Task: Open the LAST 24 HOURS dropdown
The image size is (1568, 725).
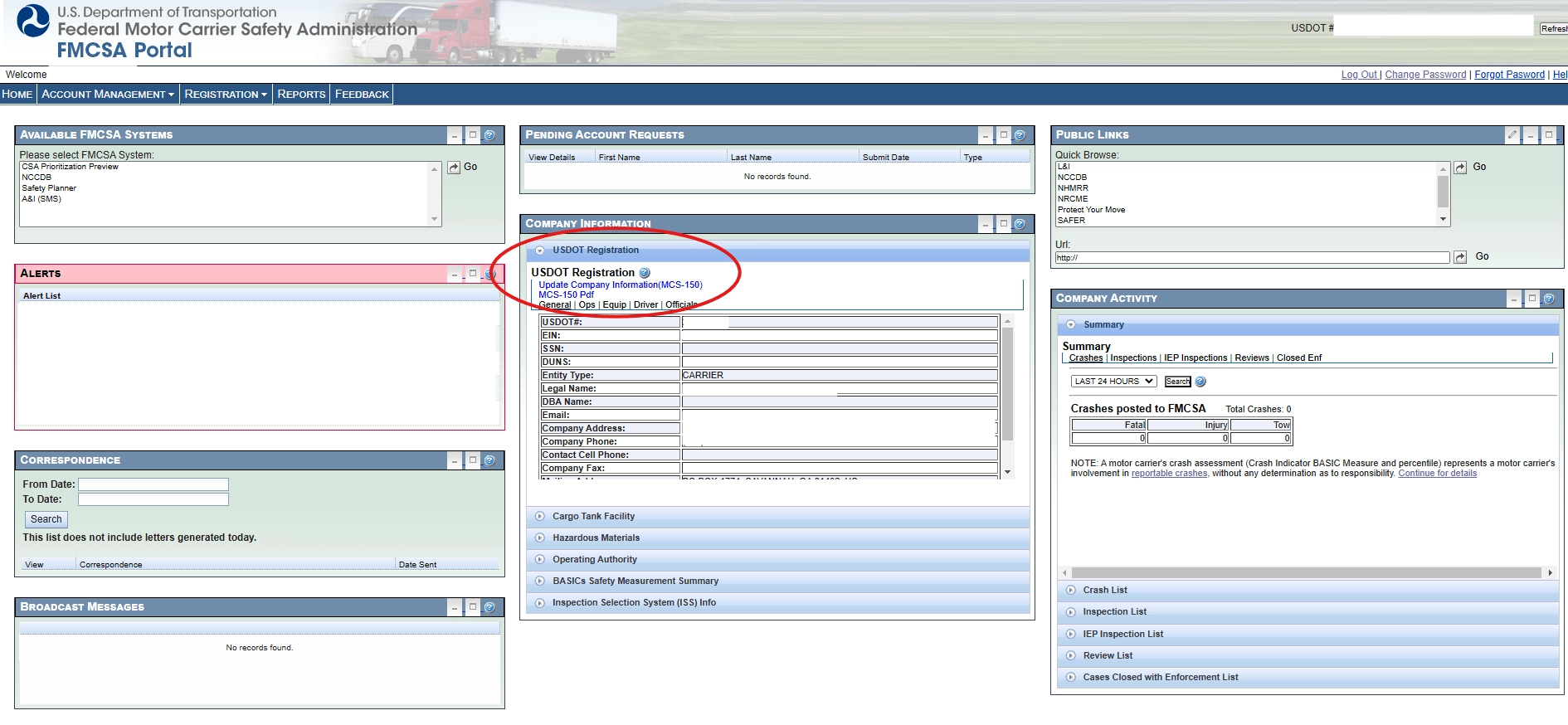Action: [1114, 382]
